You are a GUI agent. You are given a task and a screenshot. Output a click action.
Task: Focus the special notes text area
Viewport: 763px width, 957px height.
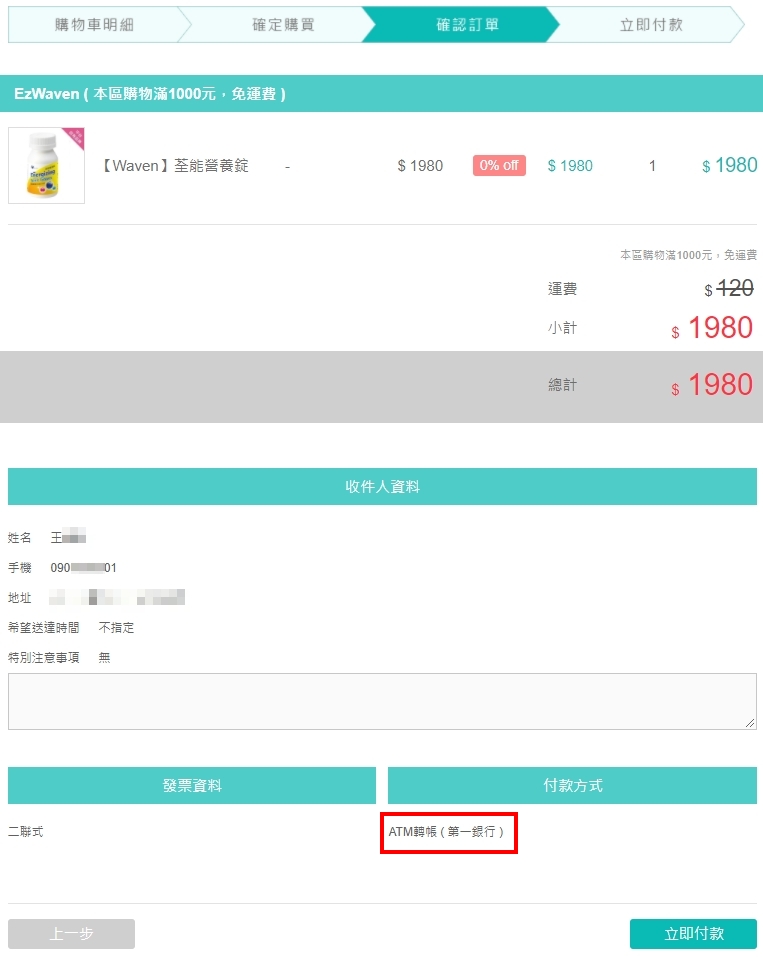click(382, 701)
